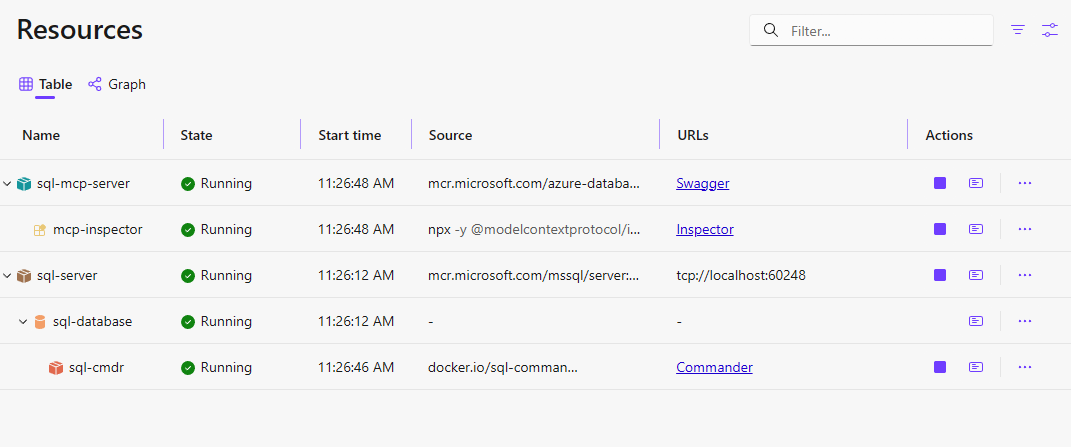1071x447 pixels.
Task: Open more actions for sql-mcp-server
Action: pyautogui.click(x=1024, y=183)
